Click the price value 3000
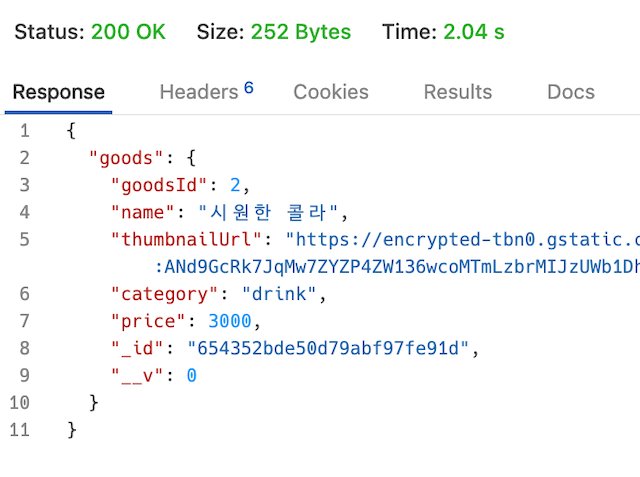640x477 pixels. click(x=230, y=321)
